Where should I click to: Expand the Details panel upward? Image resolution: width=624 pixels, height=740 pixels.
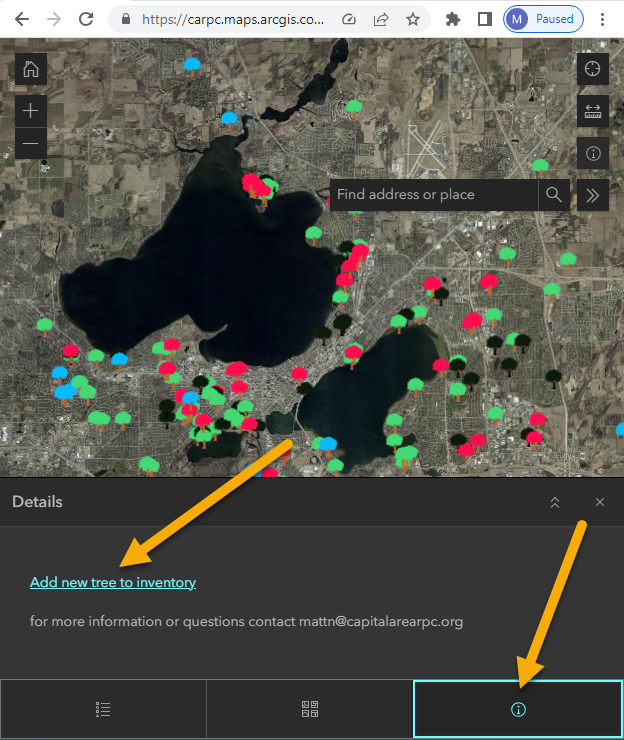(555, 502)
